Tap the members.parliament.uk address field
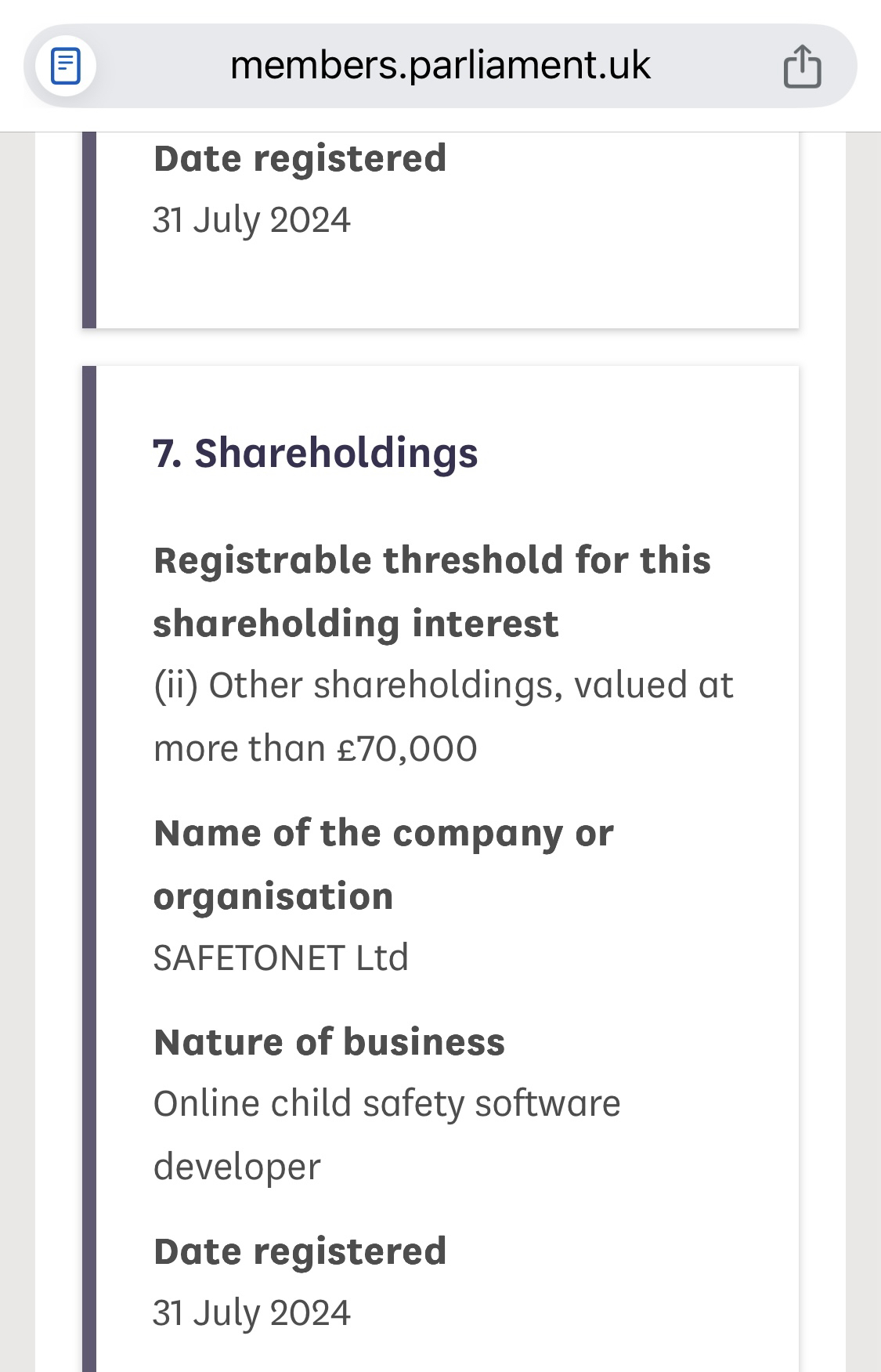 click(440, 66)
